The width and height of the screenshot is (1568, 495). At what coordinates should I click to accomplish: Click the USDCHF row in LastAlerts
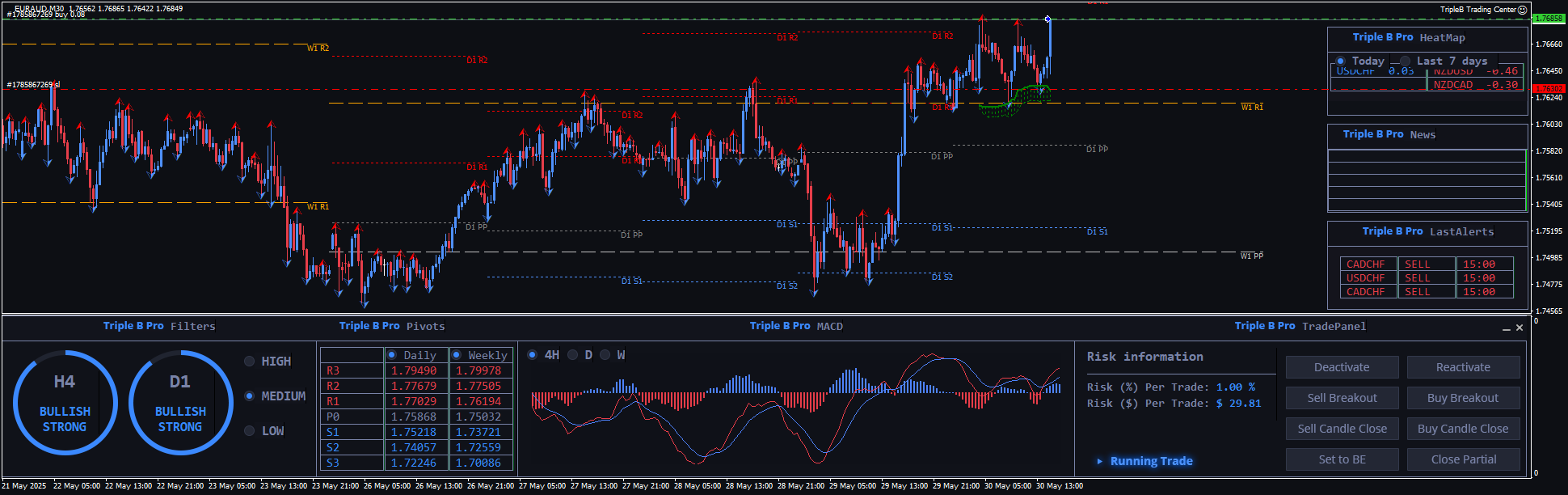1366,278
